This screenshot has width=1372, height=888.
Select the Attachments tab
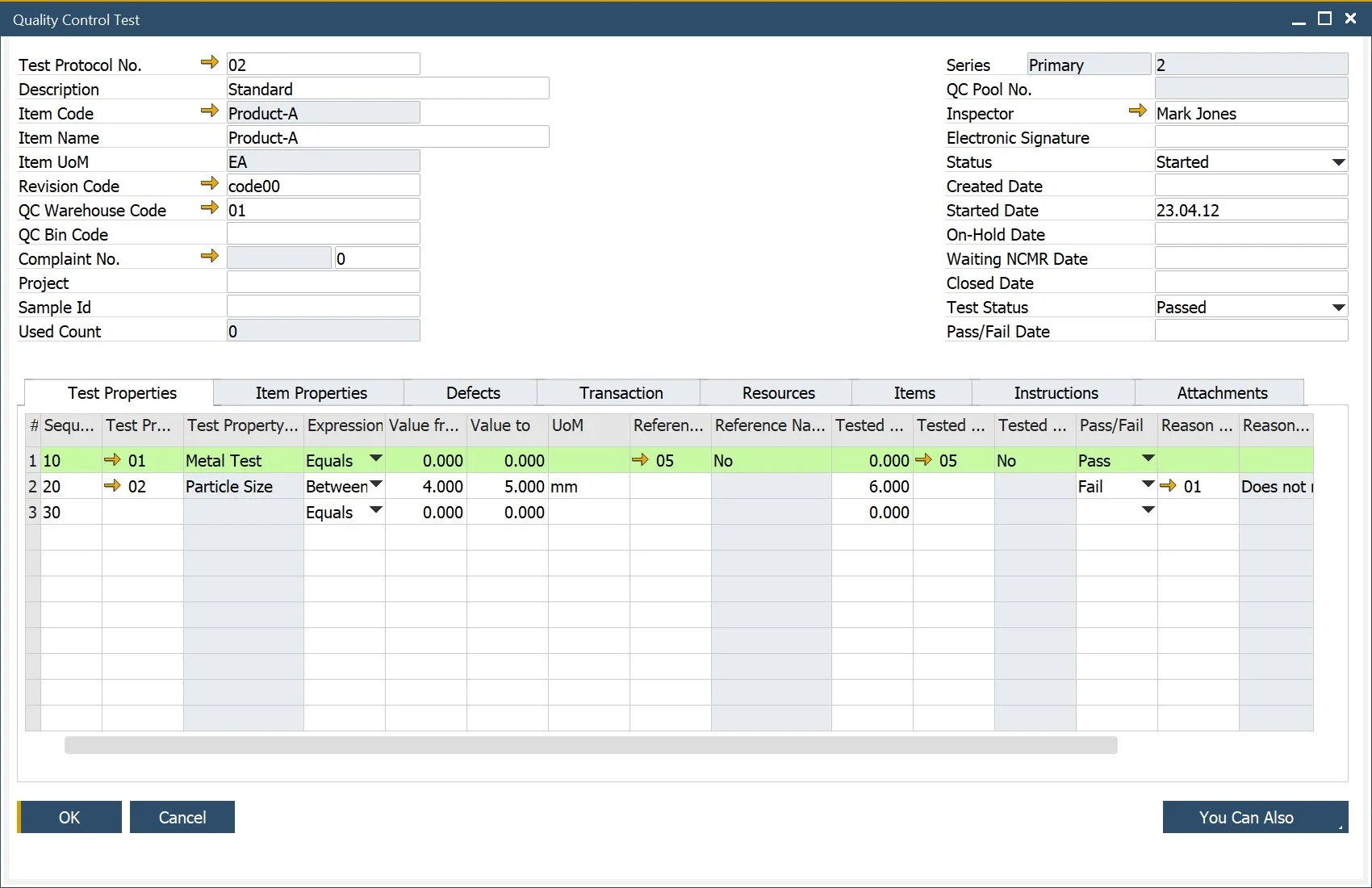pyautogui.click(x=1222, y=393)
